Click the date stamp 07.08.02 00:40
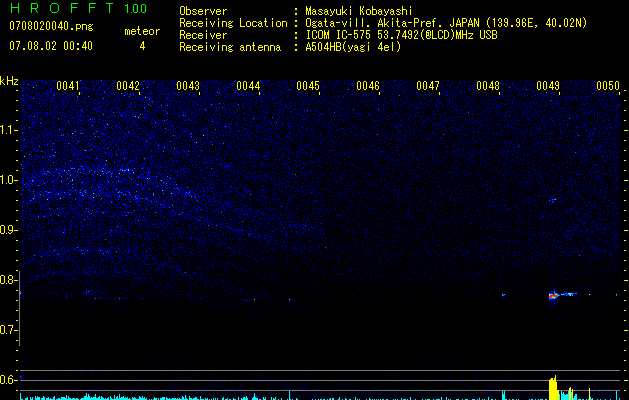Image resolution: width=629 pixels, height=400 pixels. 51,46
